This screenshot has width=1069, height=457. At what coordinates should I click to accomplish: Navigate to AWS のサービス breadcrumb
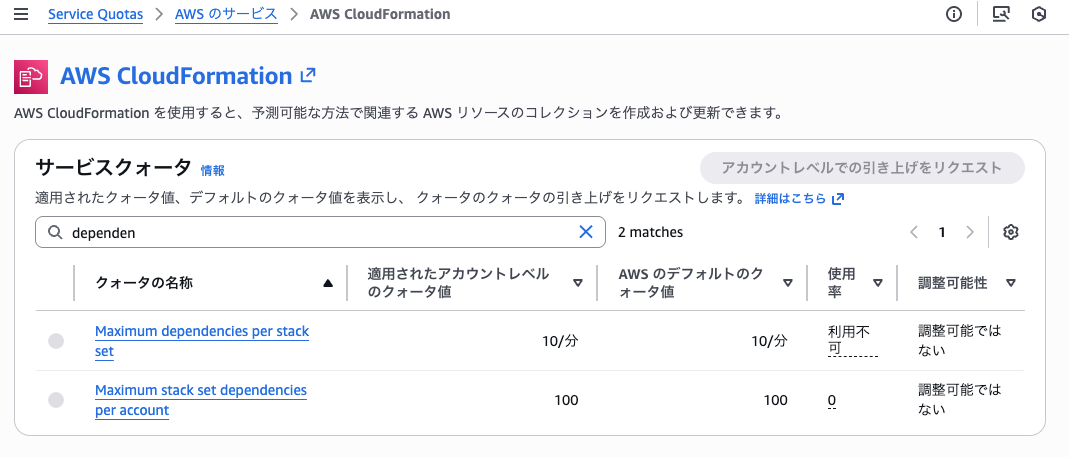coord(226,15)
